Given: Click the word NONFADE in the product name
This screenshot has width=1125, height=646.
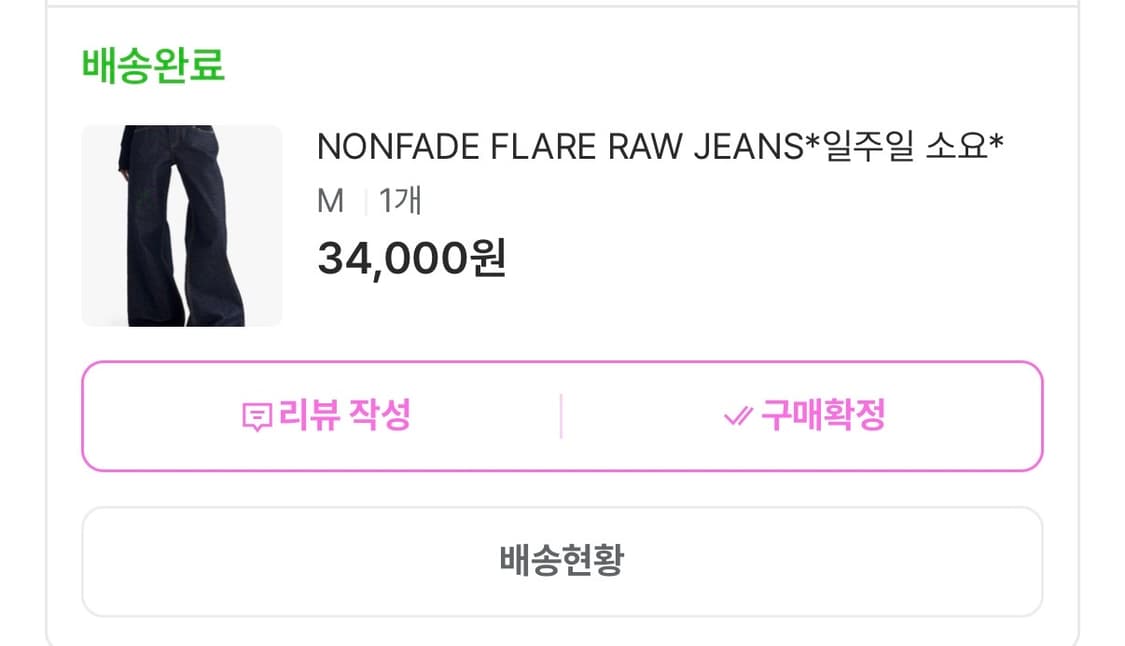Looking at the screenshot, I should pos(399,147).
